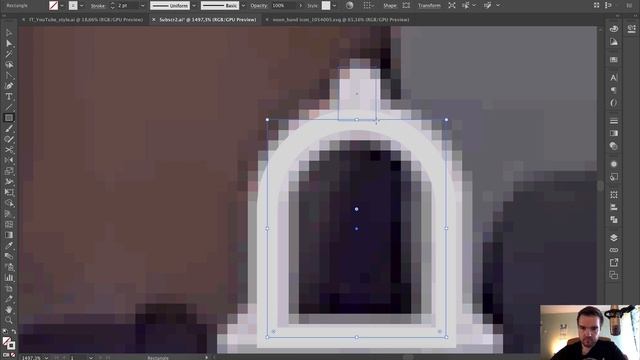
Task: Click the Style label
Action: (x=313, y=6)
